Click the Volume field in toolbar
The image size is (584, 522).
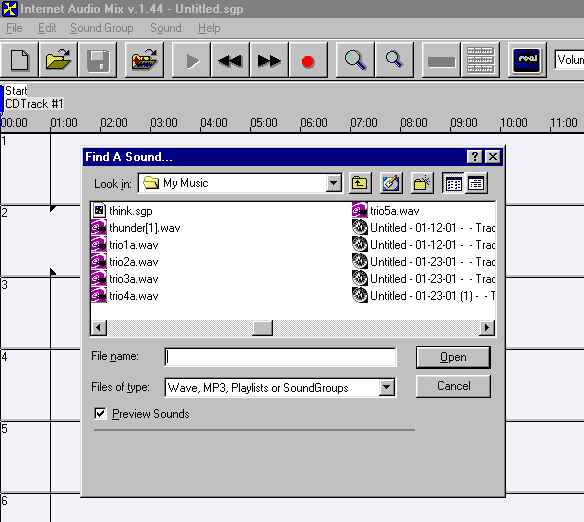pos(569,60)
